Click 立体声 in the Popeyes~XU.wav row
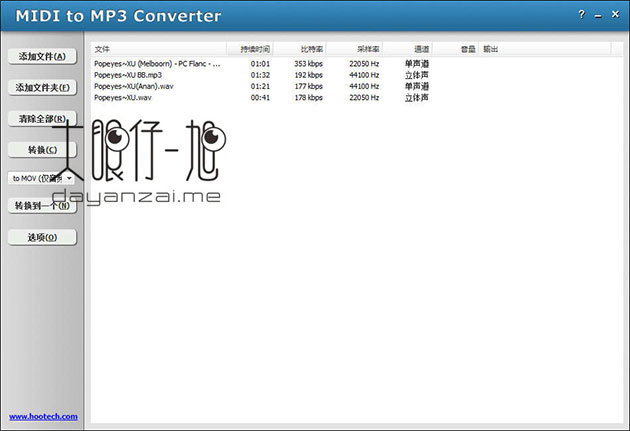 [417, 97]
